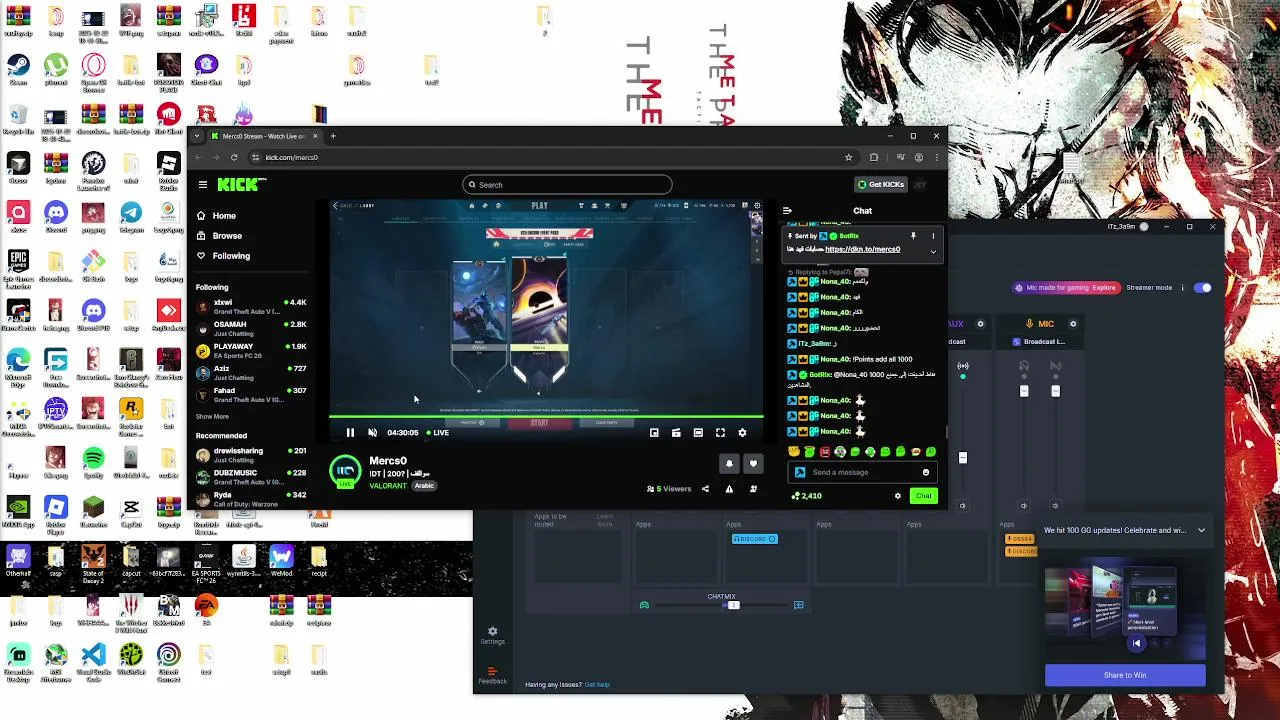Share the Mercs0 stream
Viewport: 1280px width, 720px height.
pyautogui.click(x=705, y=489)
